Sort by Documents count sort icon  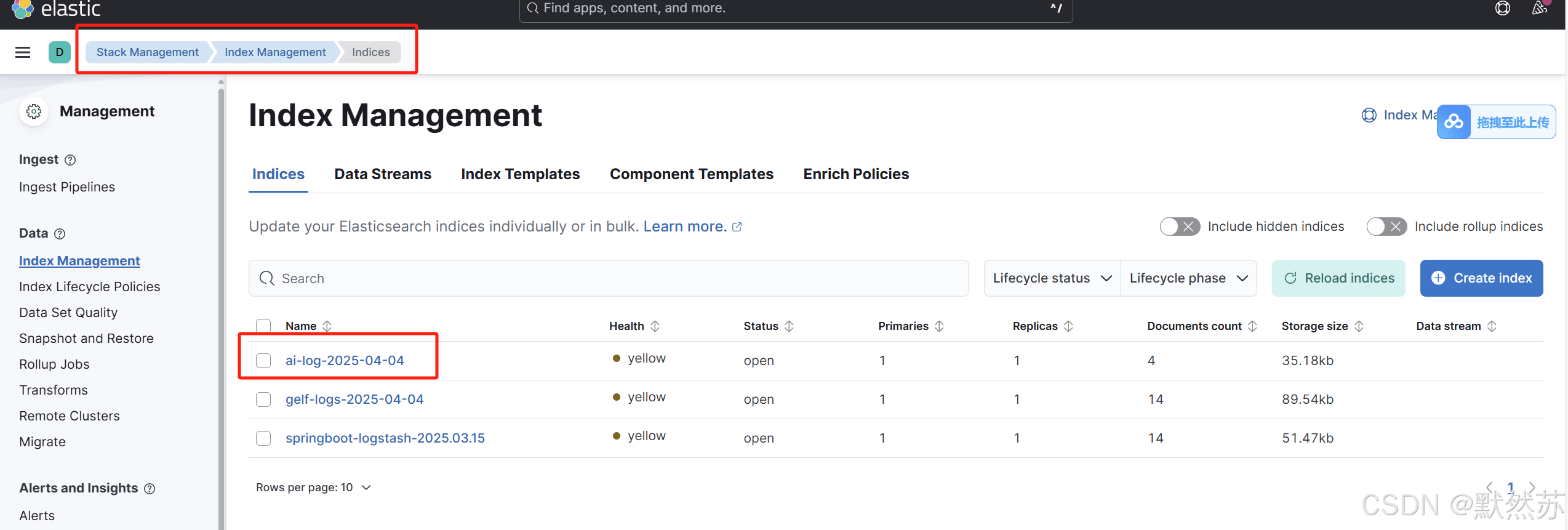tap(1252, 326)
